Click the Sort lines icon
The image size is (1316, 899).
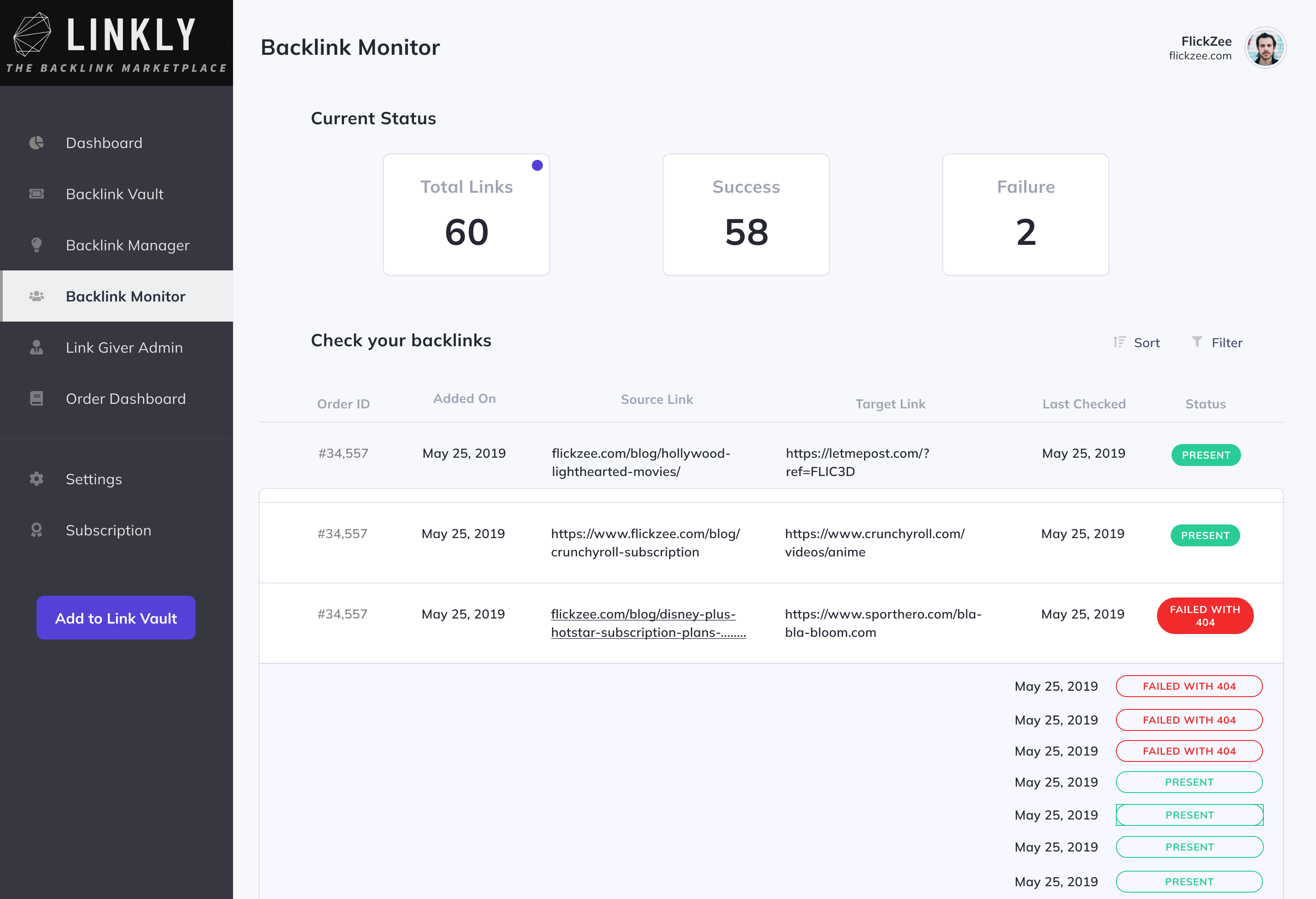pos(1119,342)
